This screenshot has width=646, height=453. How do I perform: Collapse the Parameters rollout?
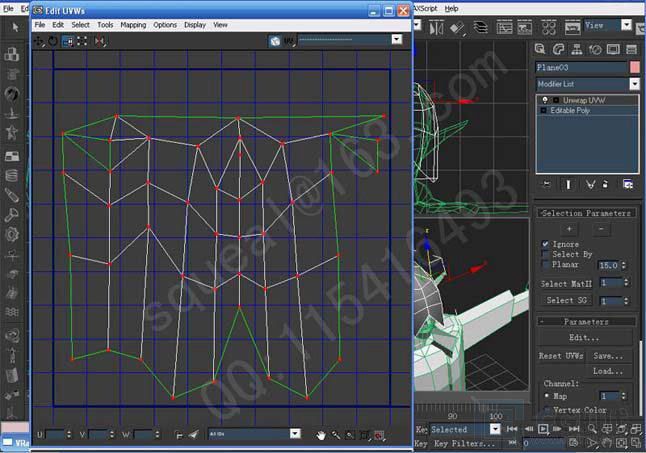(586, 321)
